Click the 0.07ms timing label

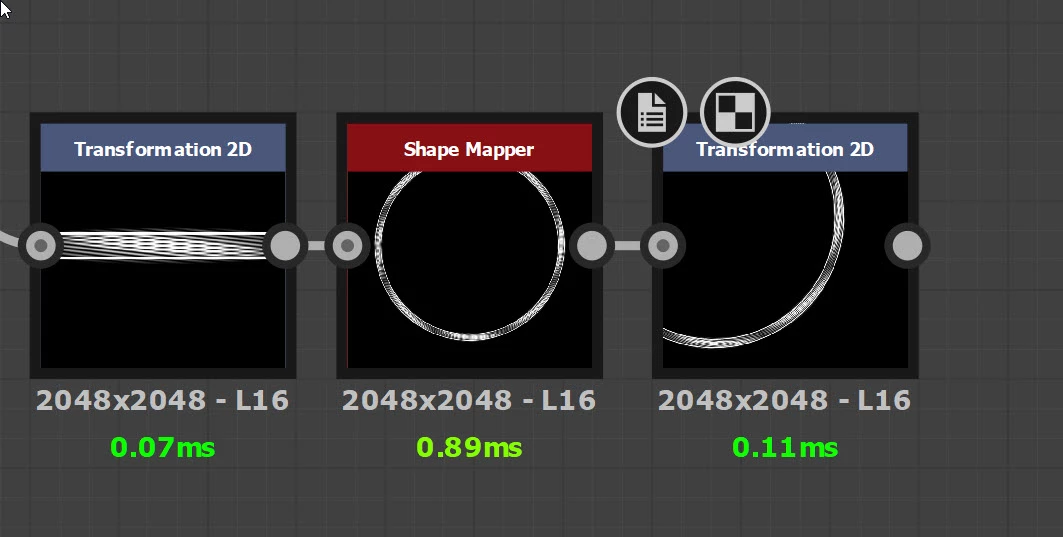[163, 448]
